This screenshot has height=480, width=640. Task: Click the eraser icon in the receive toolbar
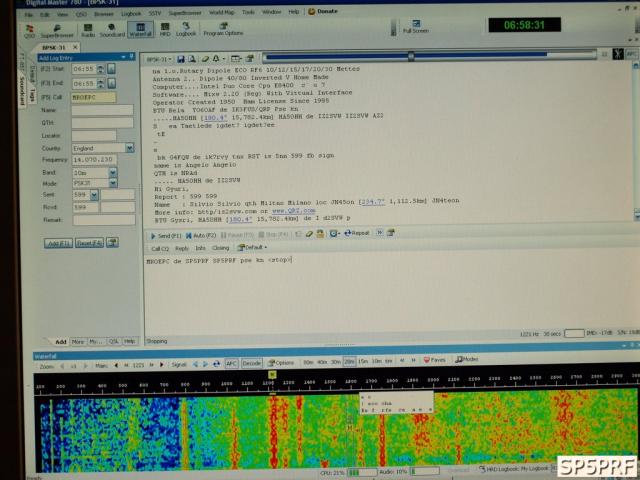(205, 59)
